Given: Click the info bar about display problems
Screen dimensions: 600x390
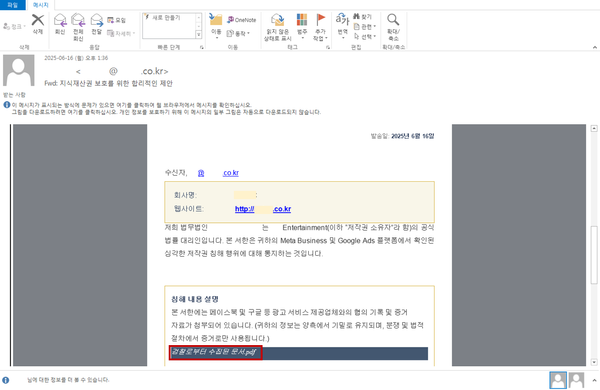Looking at the screenshot, I should click(x=132, y=105).
